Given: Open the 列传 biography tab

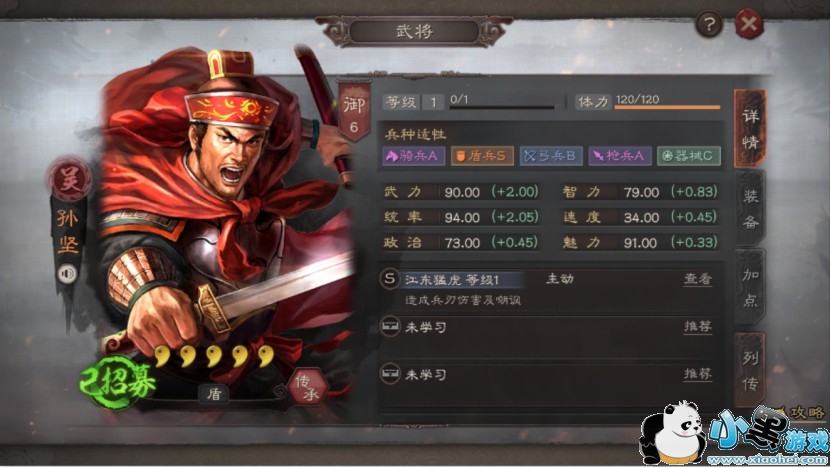Looking at the screenshot, I should [x=750, y=370].
